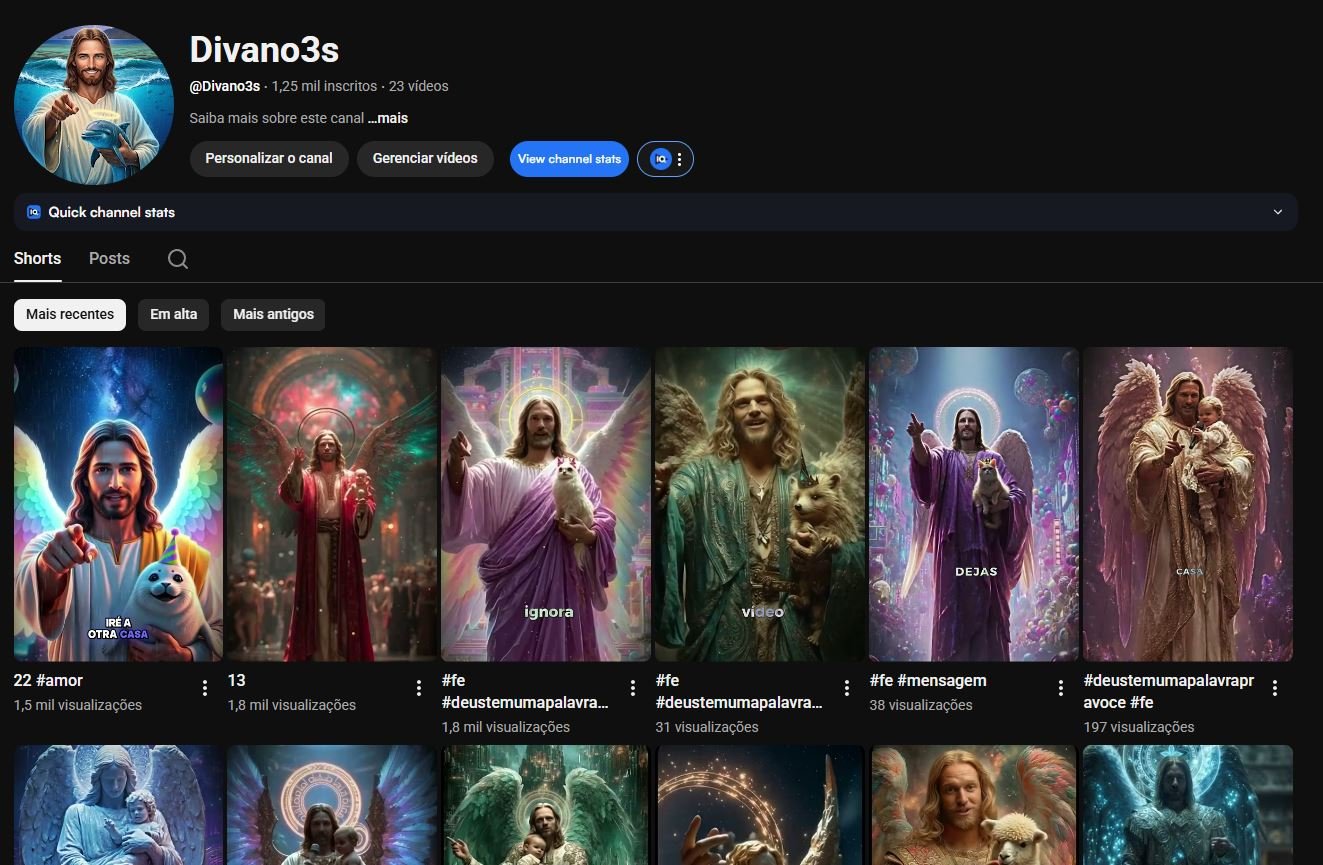Switch to the Shorts tab
Screen dimensions: 1323x865
38,258
